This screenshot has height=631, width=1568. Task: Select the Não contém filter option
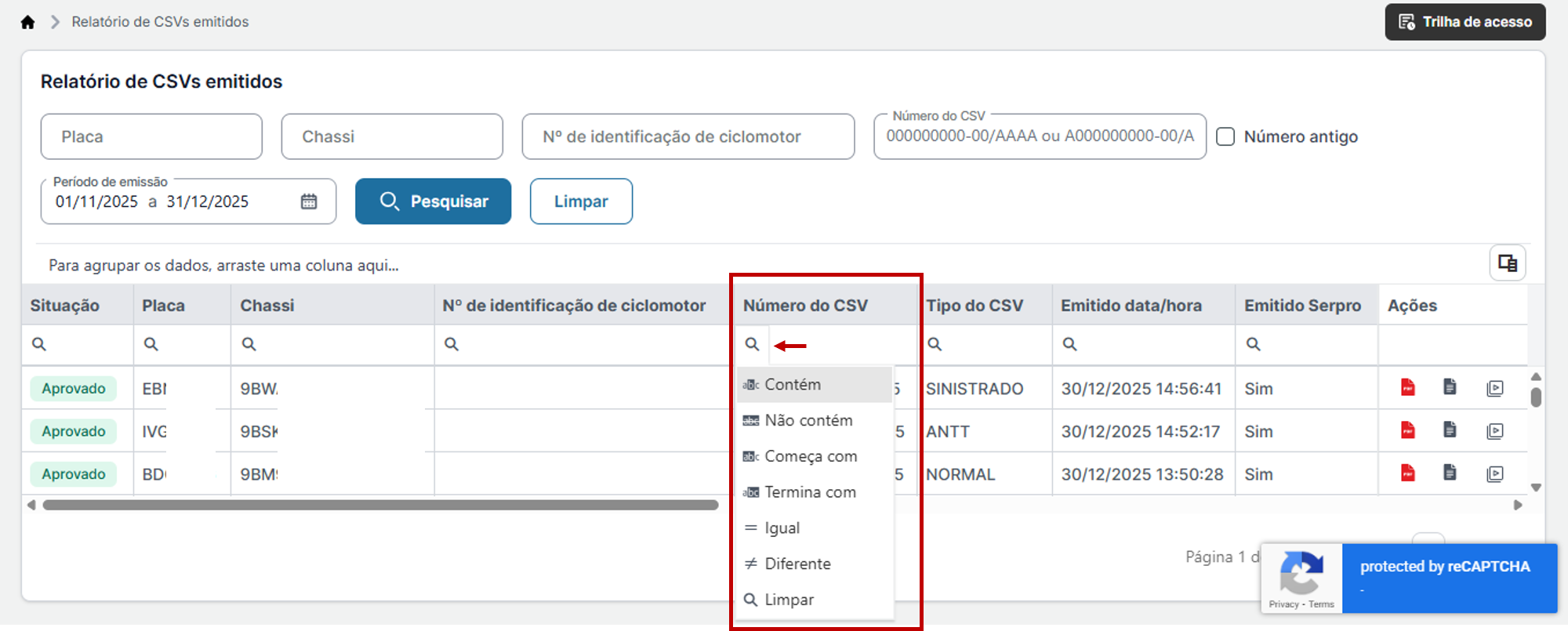[815, 421]
